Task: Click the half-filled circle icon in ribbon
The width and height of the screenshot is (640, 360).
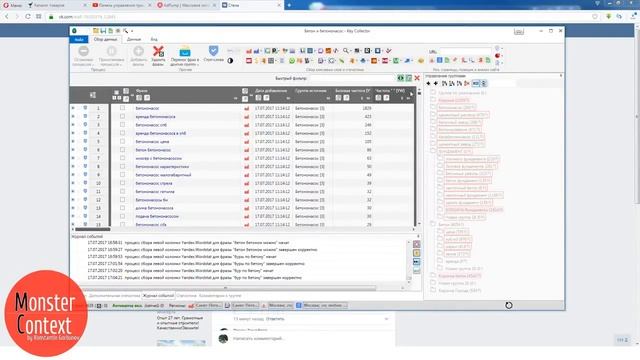Action: pyautogui.click(x=230, y=60)
